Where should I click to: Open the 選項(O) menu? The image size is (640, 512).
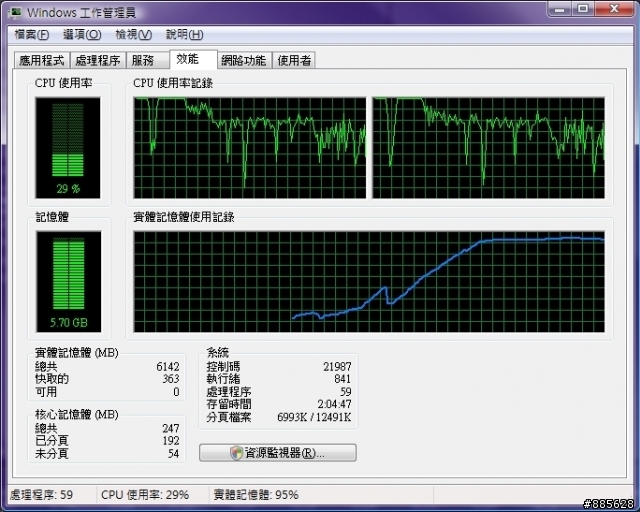82,35
